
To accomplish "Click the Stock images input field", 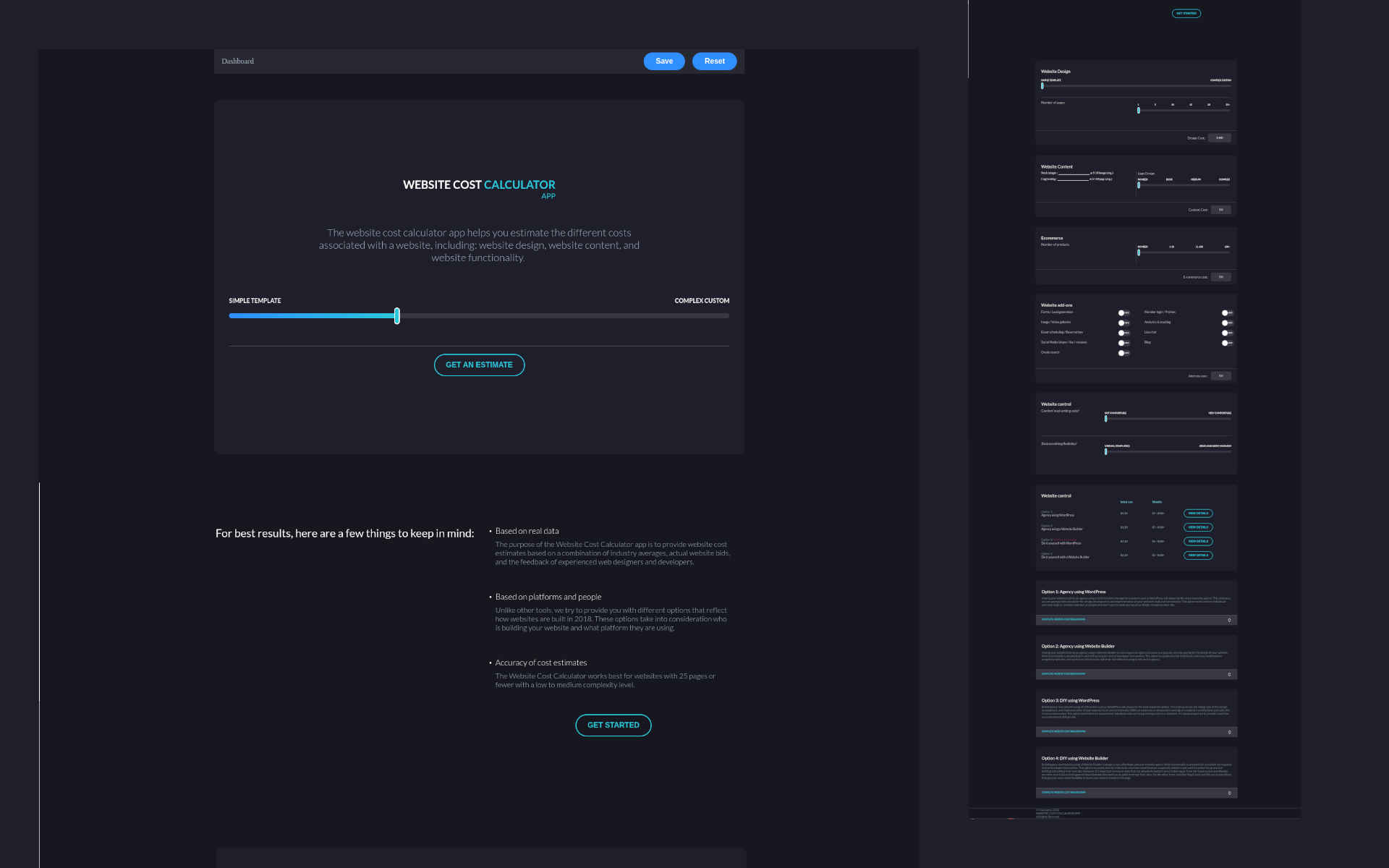I will click(x=1074, y=174).
